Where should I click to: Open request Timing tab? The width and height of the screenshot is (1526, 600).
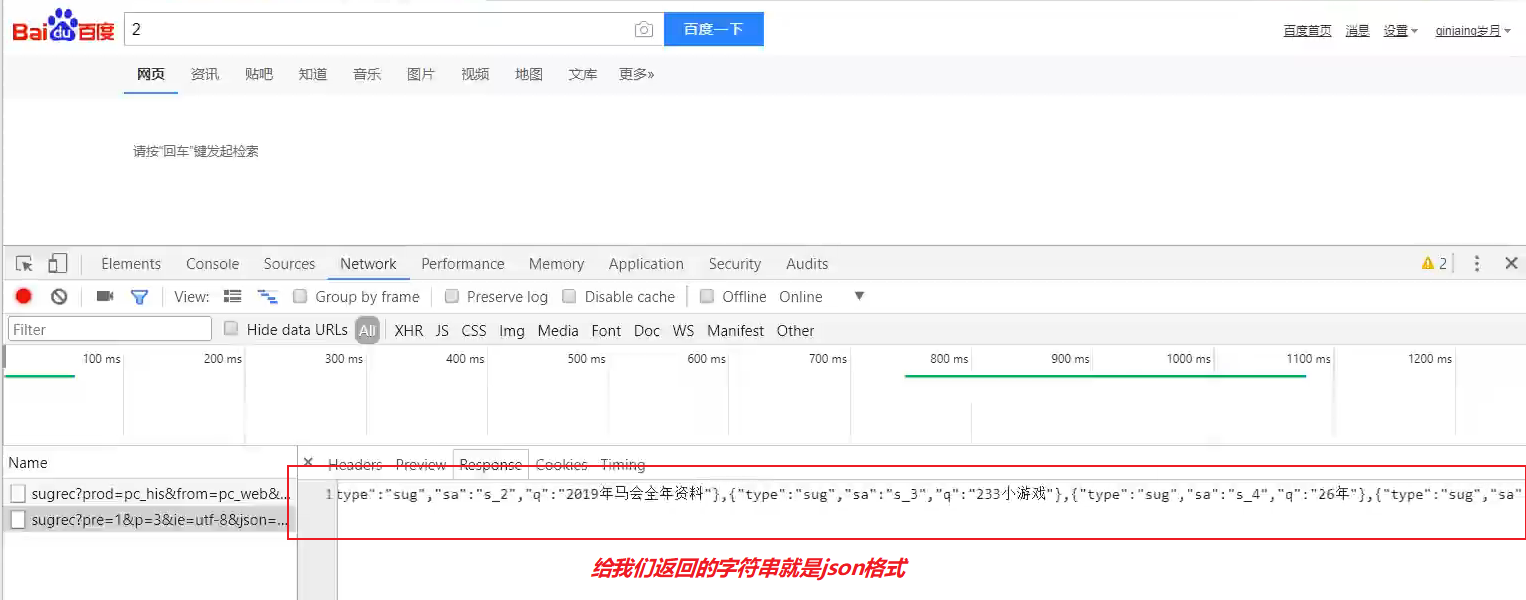click(622, 465)
